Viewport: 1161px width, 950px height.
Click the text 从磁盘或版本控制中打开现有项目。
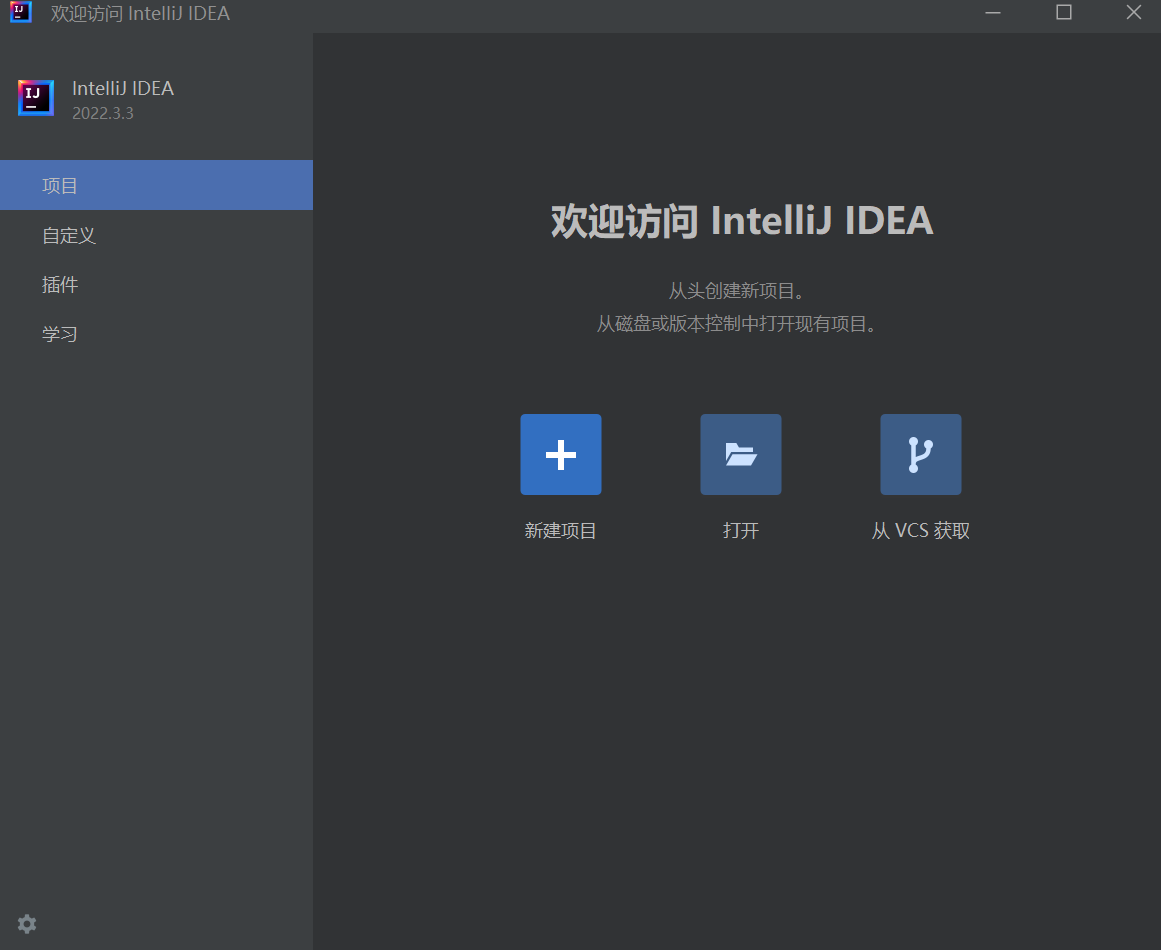tap(737, 324)
